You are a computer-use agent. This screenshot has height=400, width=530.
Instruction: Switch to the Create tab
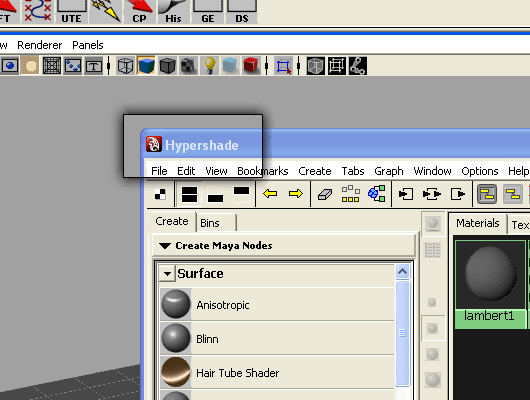[x=172, y=221]
